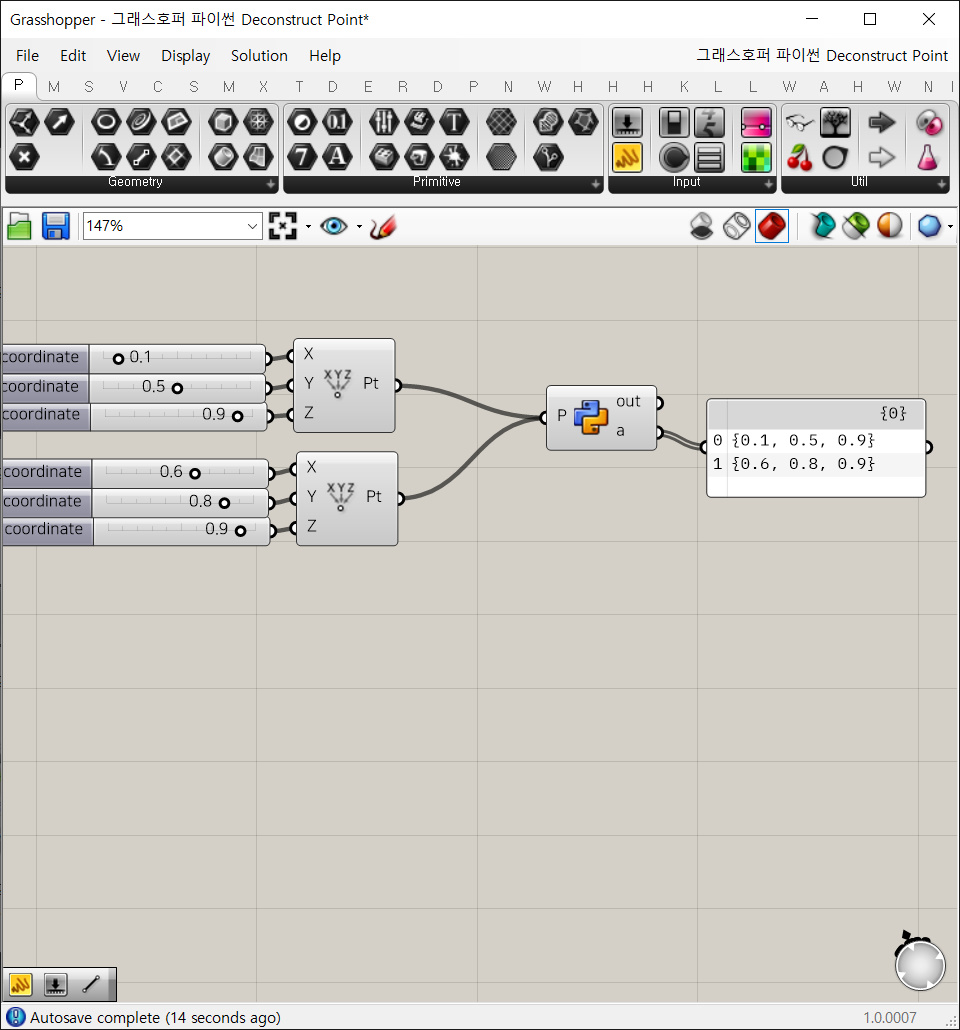
Task: Open the green document preview settings icon
Action: [856, 226]
